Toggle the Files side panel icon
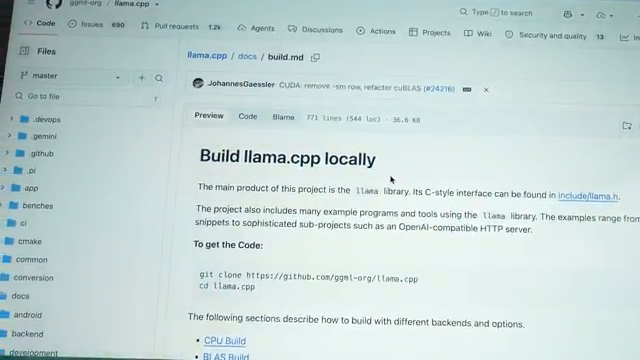Screen dimensions: 640x360 tap(24, 51)
